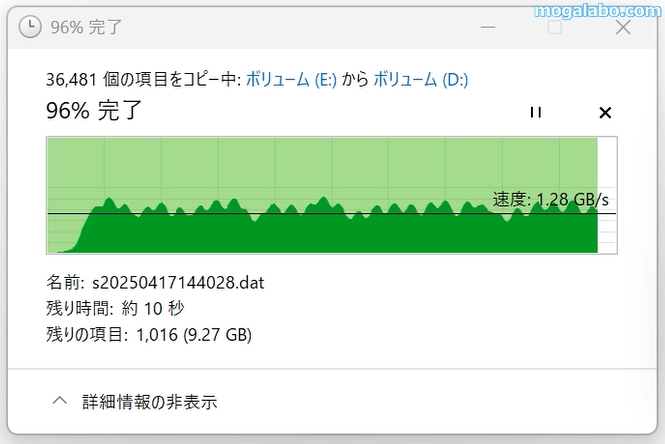Viewport: 665px width, 444px height.
Task: Close the copy dialog window
Action: 623,28
